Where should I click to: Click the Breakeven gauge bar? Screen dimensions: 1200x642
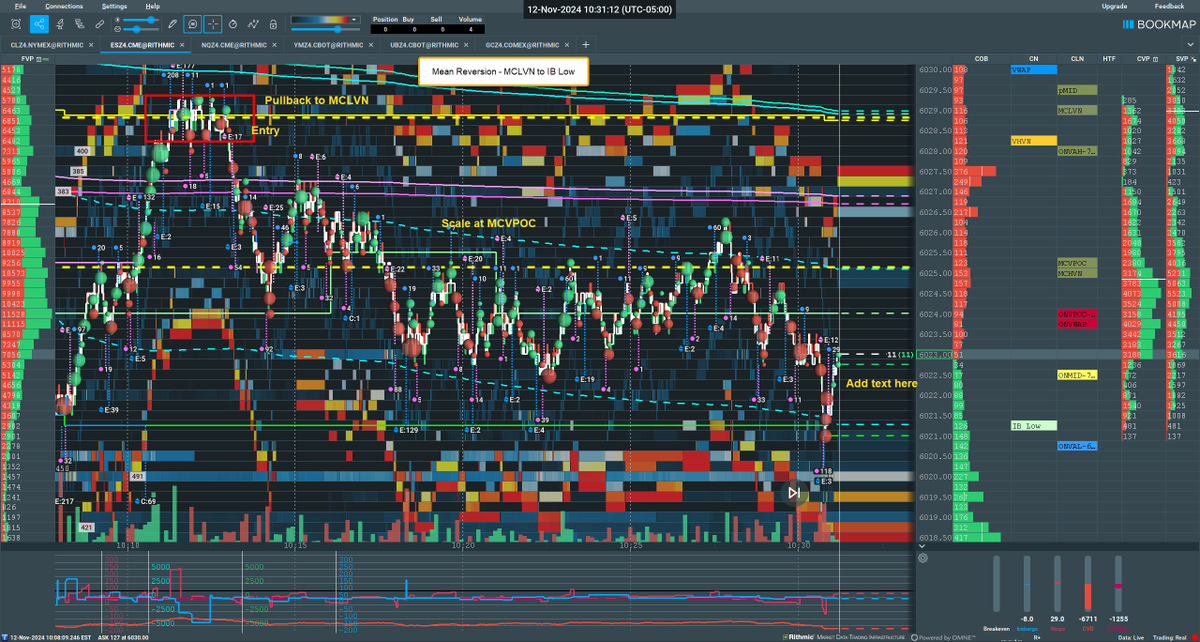pyautogui.click(x=995, y=583)
